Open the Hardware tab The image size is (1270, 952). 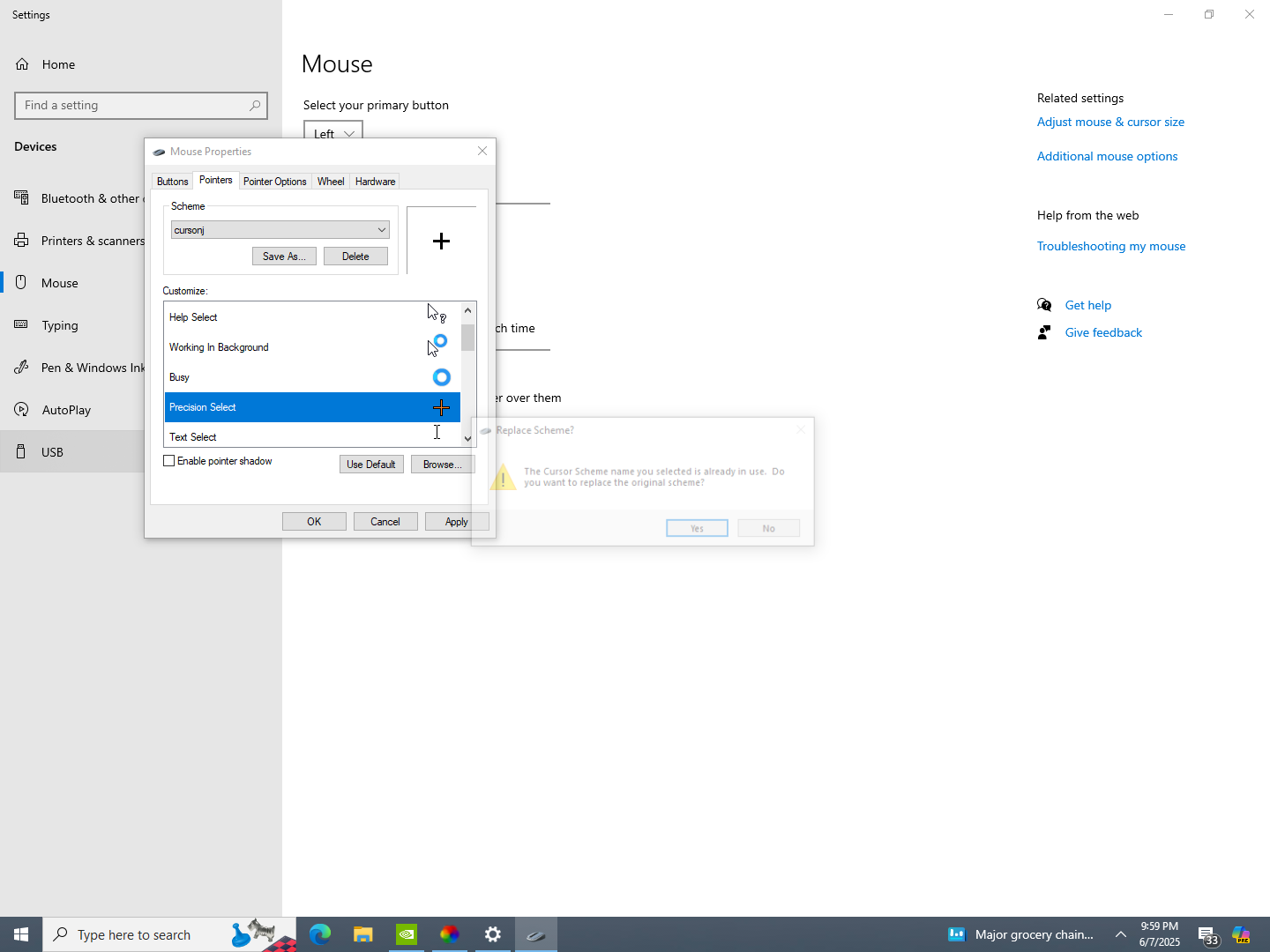point(375,182)
